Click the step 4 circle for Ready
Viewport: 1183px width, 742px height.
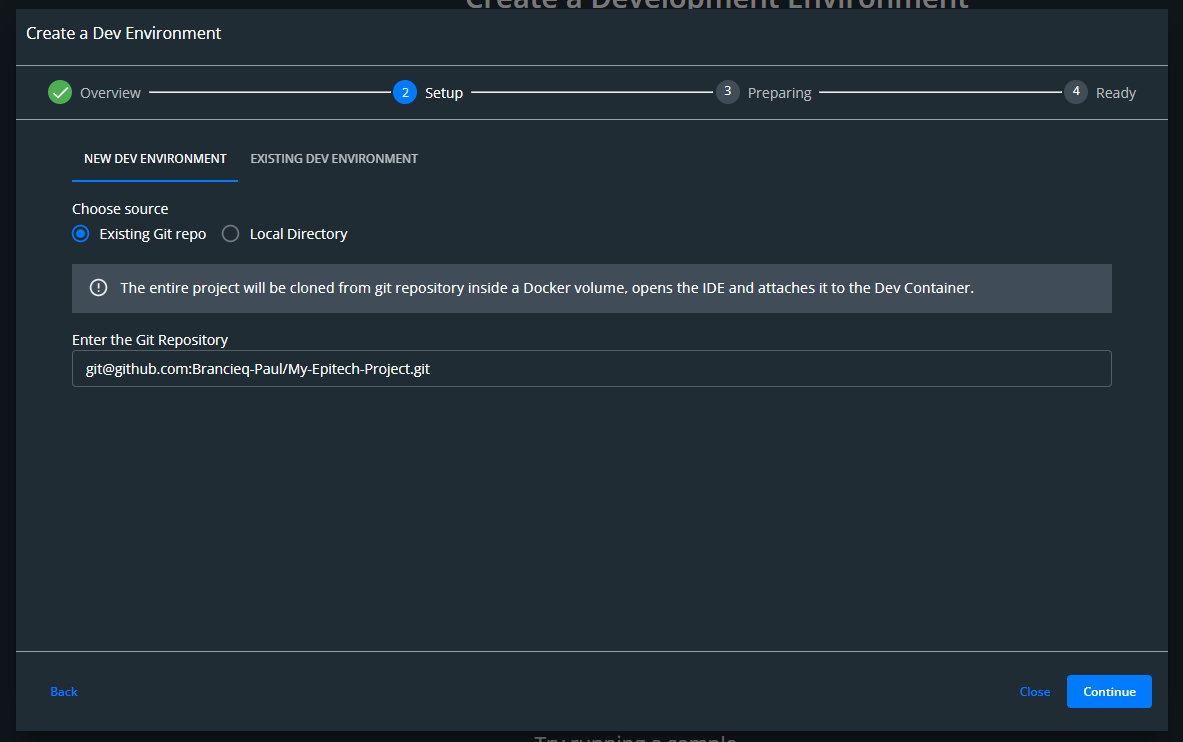point(1075,92)
